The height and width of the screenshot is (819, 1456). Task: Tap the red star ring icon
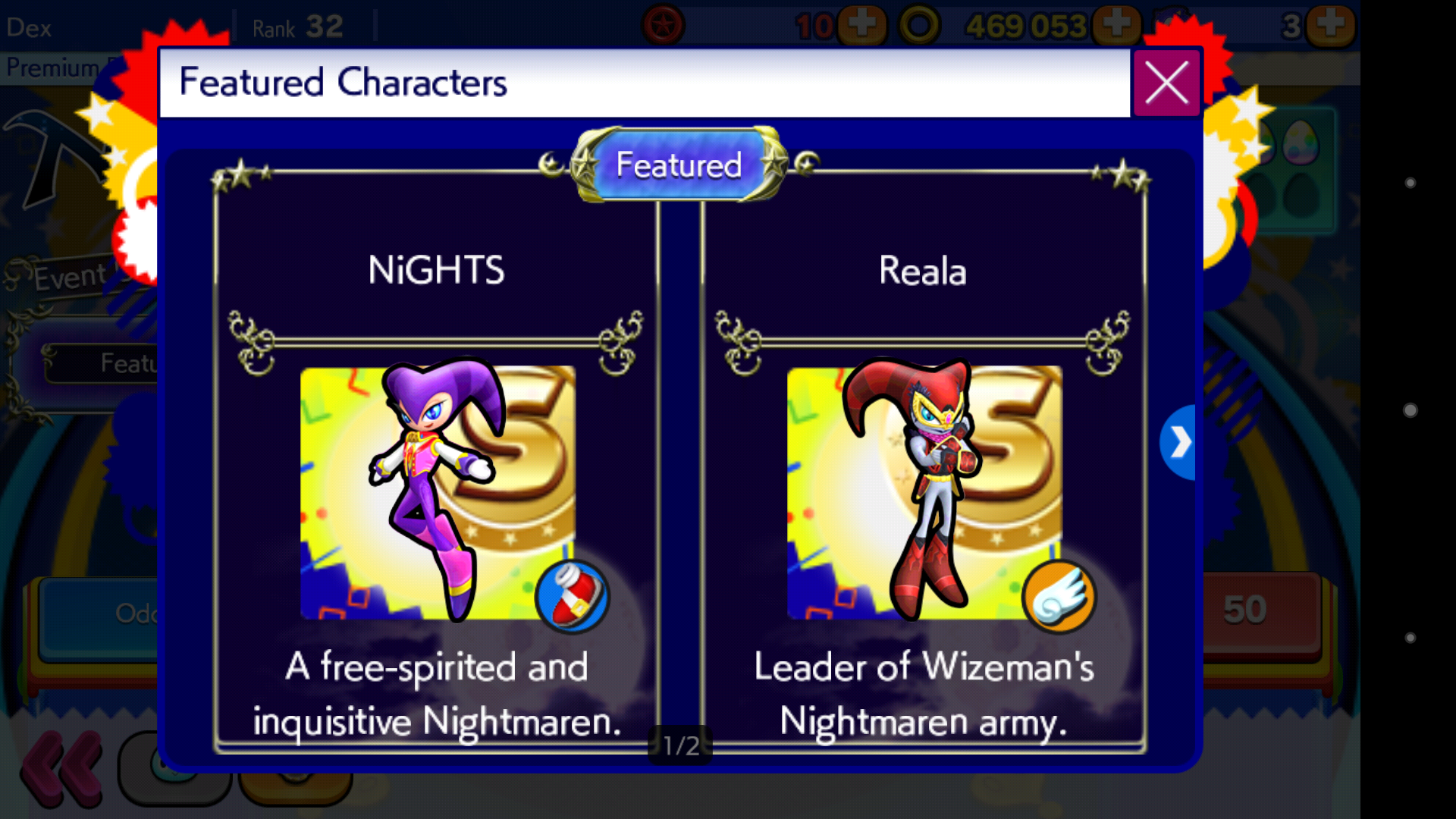(x=664, y=26)
